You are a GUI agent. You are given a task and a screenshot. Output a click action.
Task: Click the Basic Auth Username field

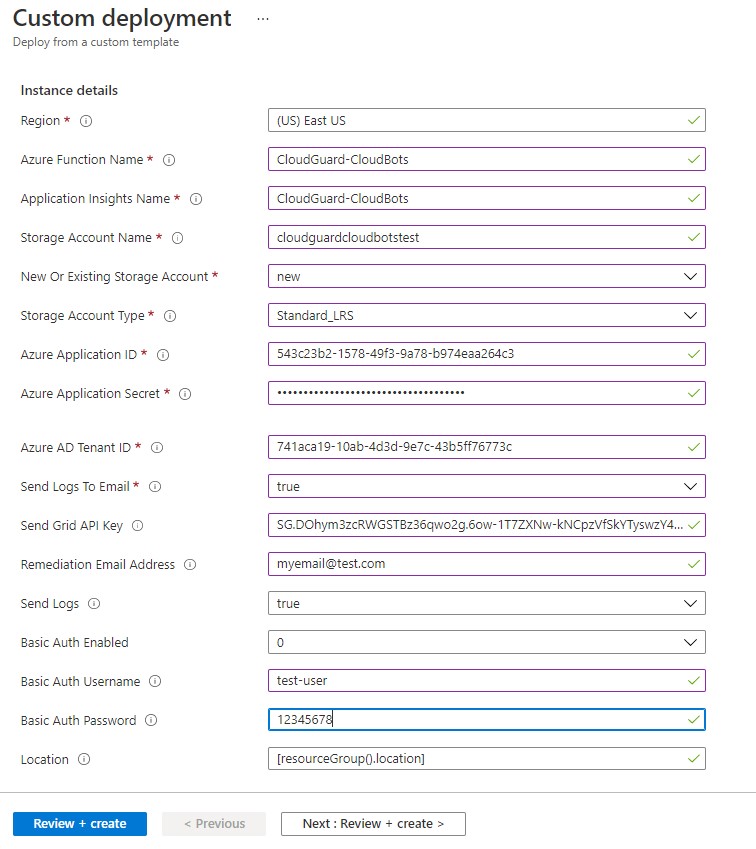point(486,681)
